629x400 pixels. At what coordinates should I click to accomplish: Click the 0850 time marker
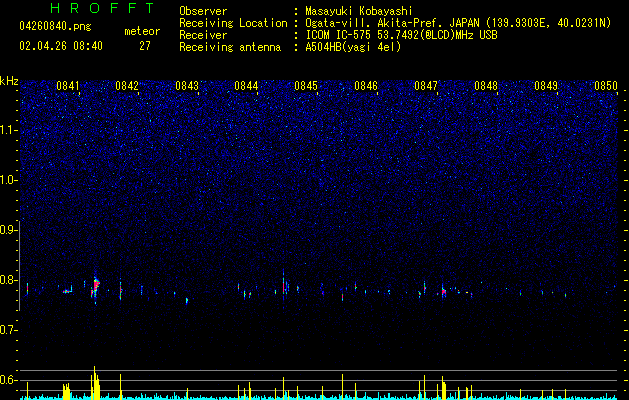pos(606,86)
